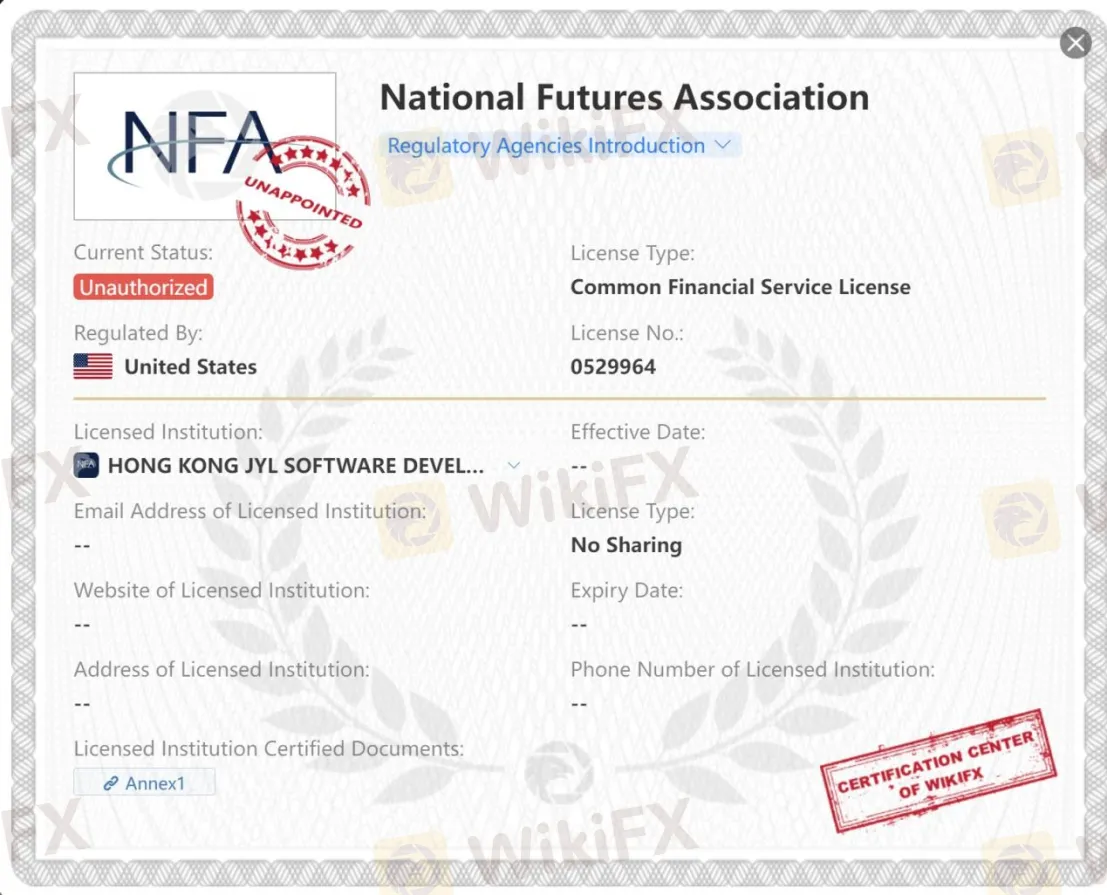Click the small NFA institution icon
The image size is (1108, 896).
tap(86, 466)
